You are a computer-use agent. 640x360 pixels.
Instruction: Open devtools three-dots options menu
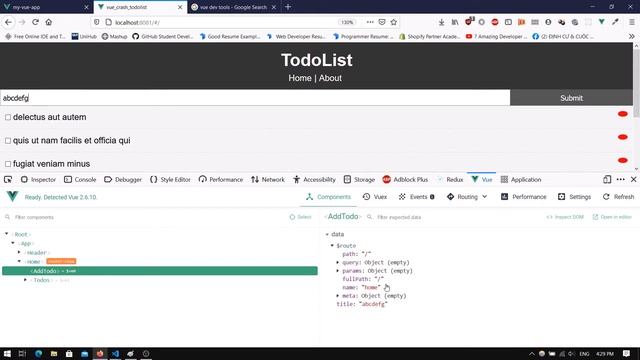[620, 180]
